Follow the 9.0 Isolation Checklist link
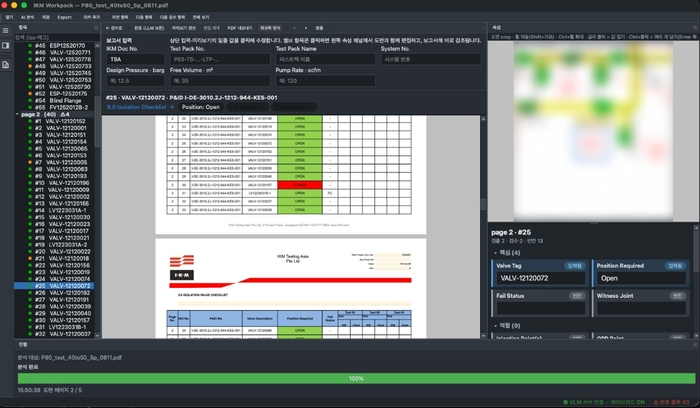The height and width of the screenshot is (408, 700). coord(140,107)
